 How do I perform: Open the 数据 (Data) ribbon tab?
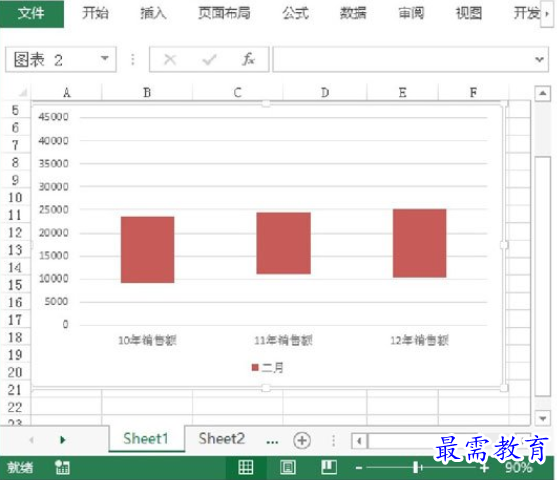point(353,14)
